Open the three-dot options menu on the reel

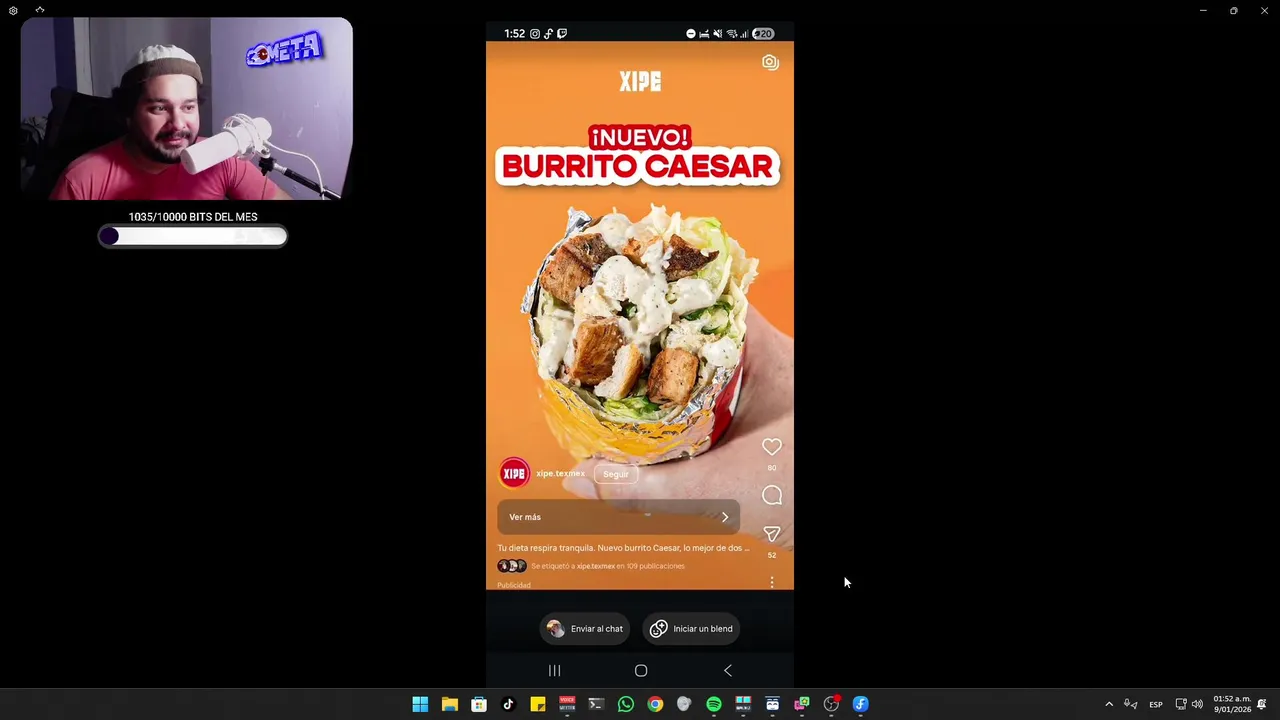pyautogui.click(x=771, y=582)
